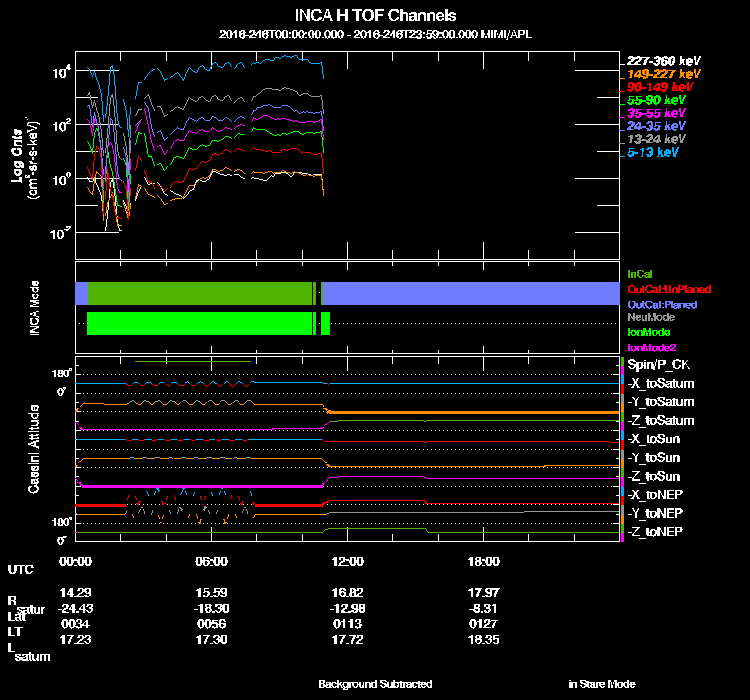Select the UTC row label
750x700 pixels.
pos(21,569)
